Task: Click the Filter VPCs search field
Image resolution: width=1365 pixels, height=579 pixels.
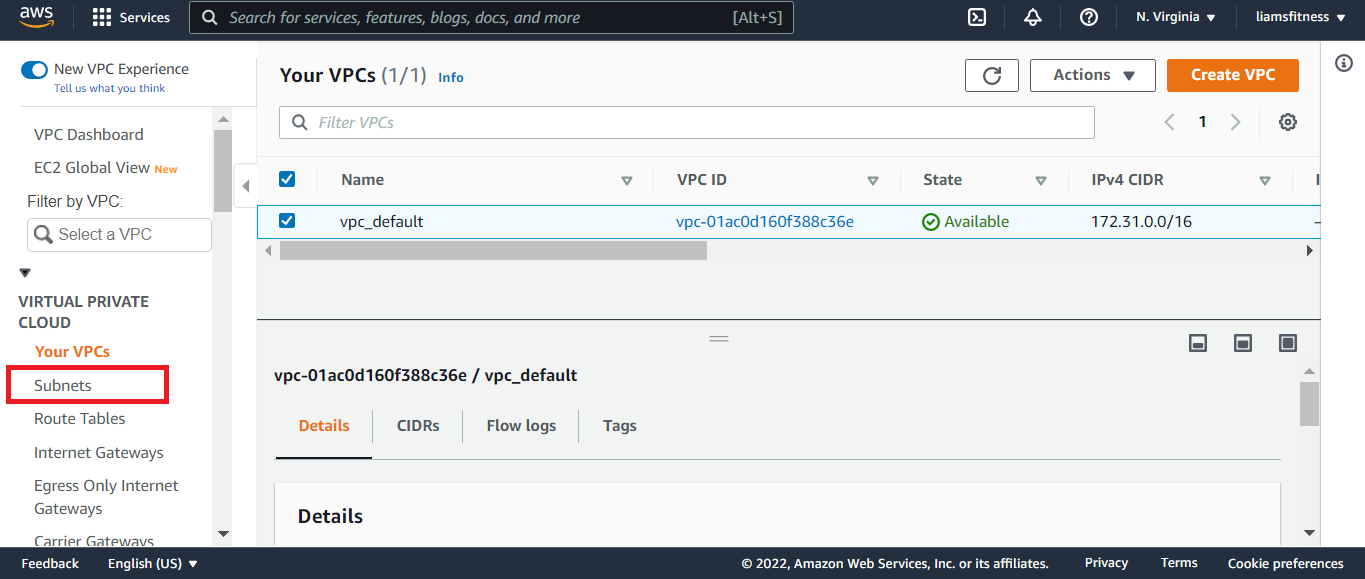Action: point(686,122)
